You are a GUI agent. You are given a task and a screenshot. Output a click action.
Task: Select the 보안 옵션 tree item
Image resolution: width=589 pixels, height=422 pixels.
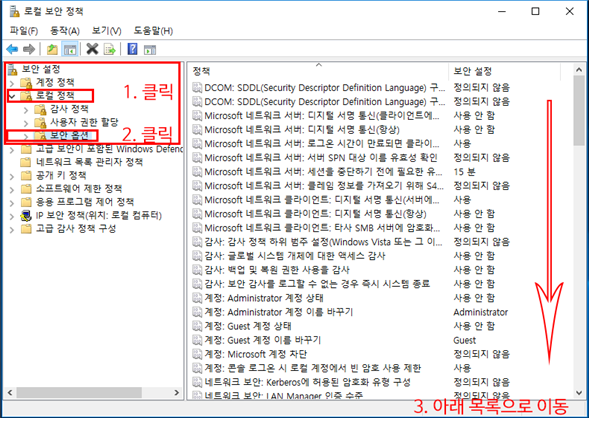click(69, 135)
